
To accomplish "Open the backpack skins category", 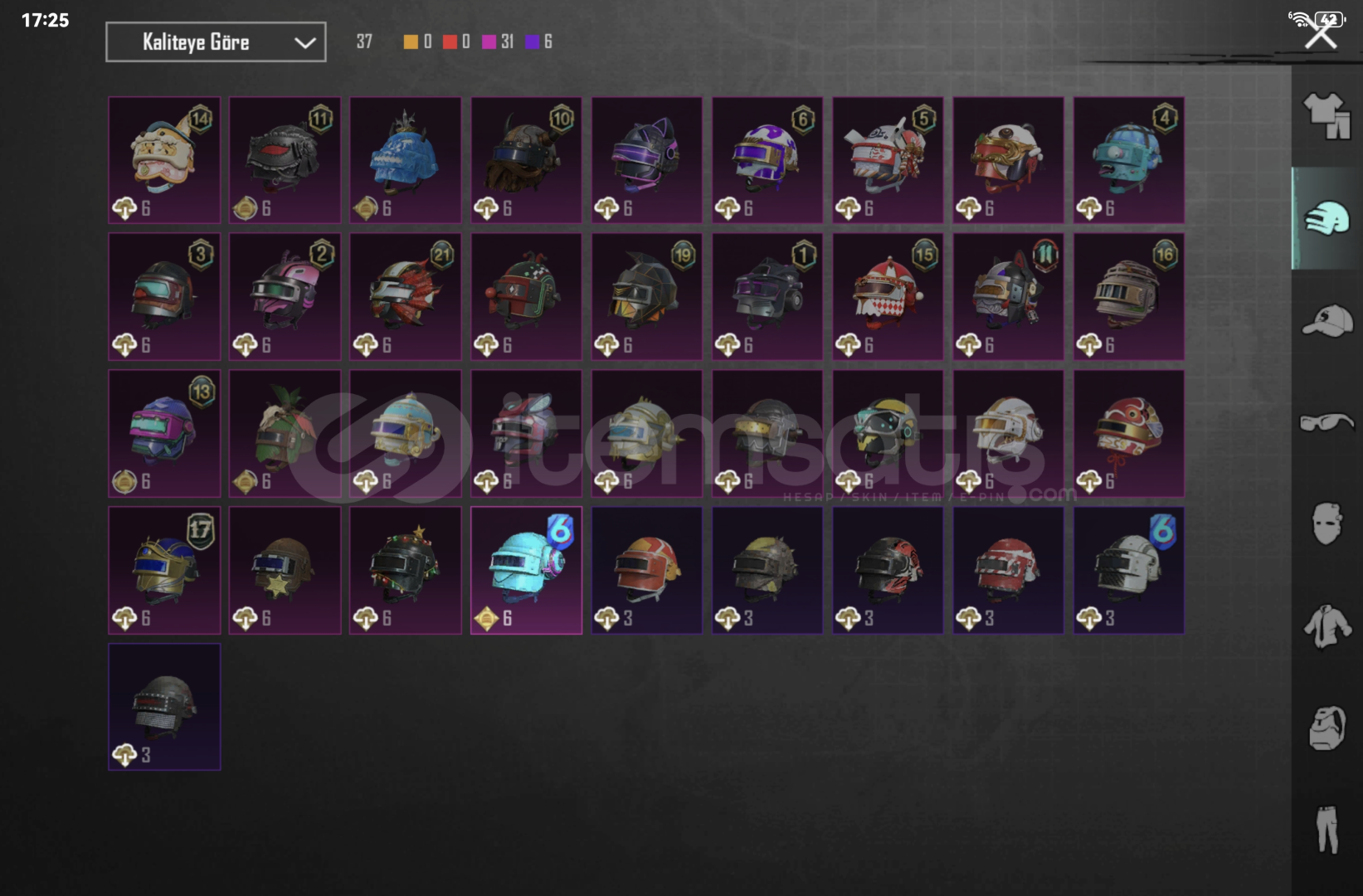I will 1326,728.
